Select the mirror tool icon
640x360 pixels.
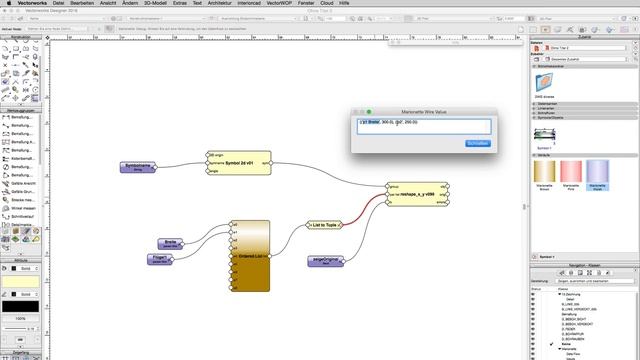(25, 90)
